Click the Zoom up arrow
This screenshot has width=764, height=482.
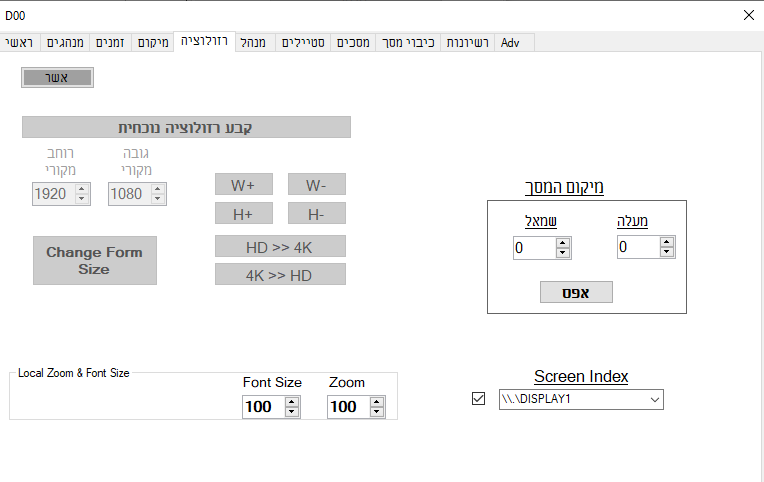pos(377,402)
